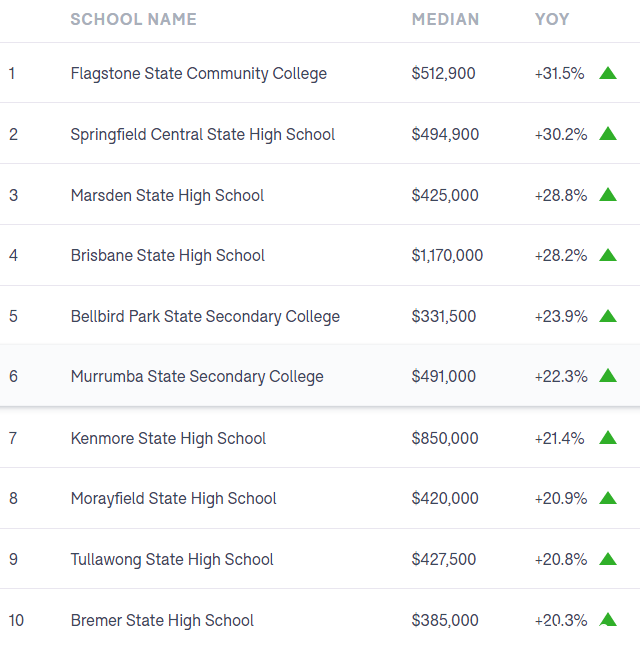Sort by the MEDIAN column header
The width and height of the screenshot is (640, 646).
point(445,19)
